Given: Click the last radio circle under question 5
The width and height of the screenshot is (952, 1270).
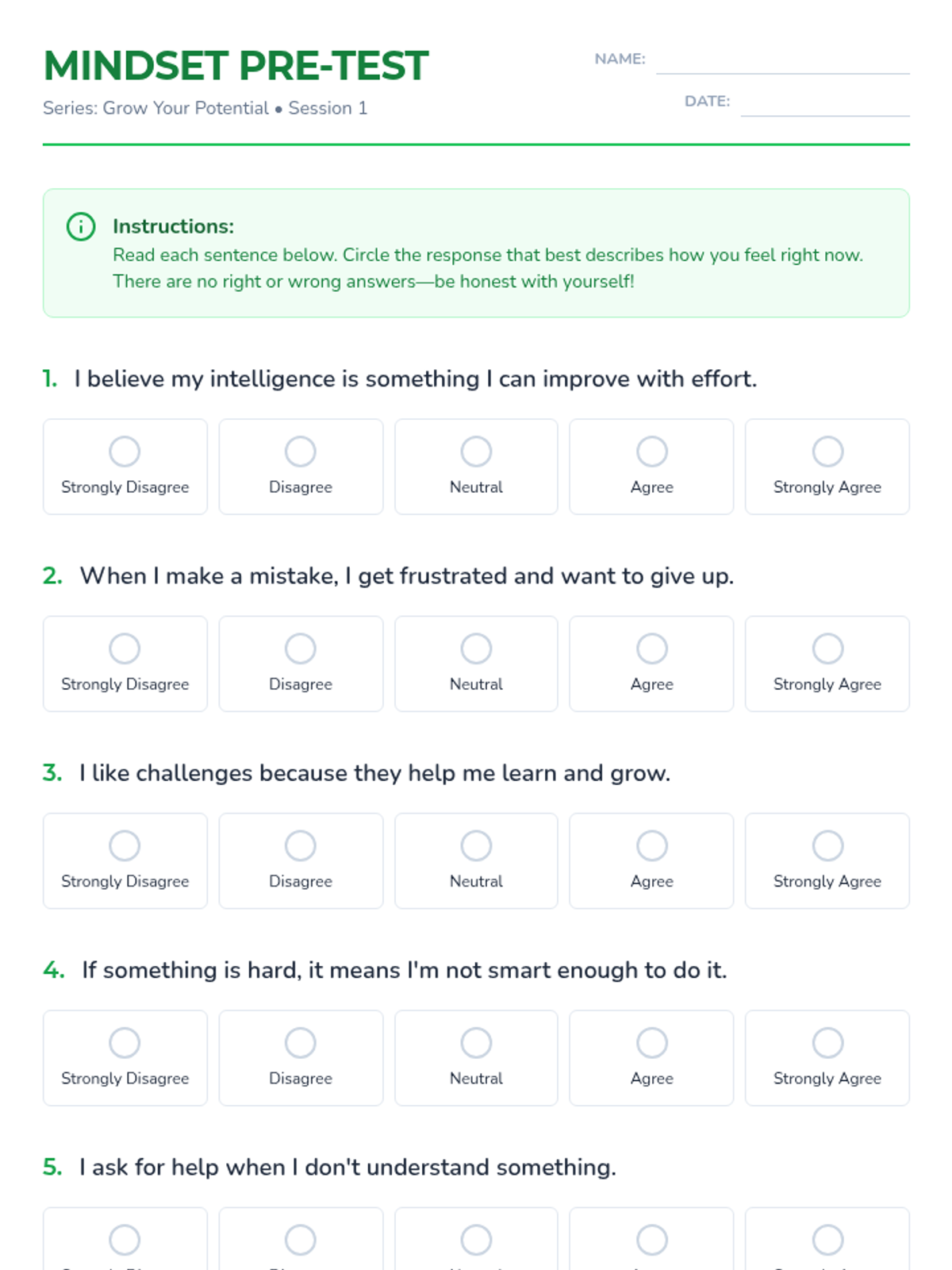Looking at the screenshot, I should 827,1240.
